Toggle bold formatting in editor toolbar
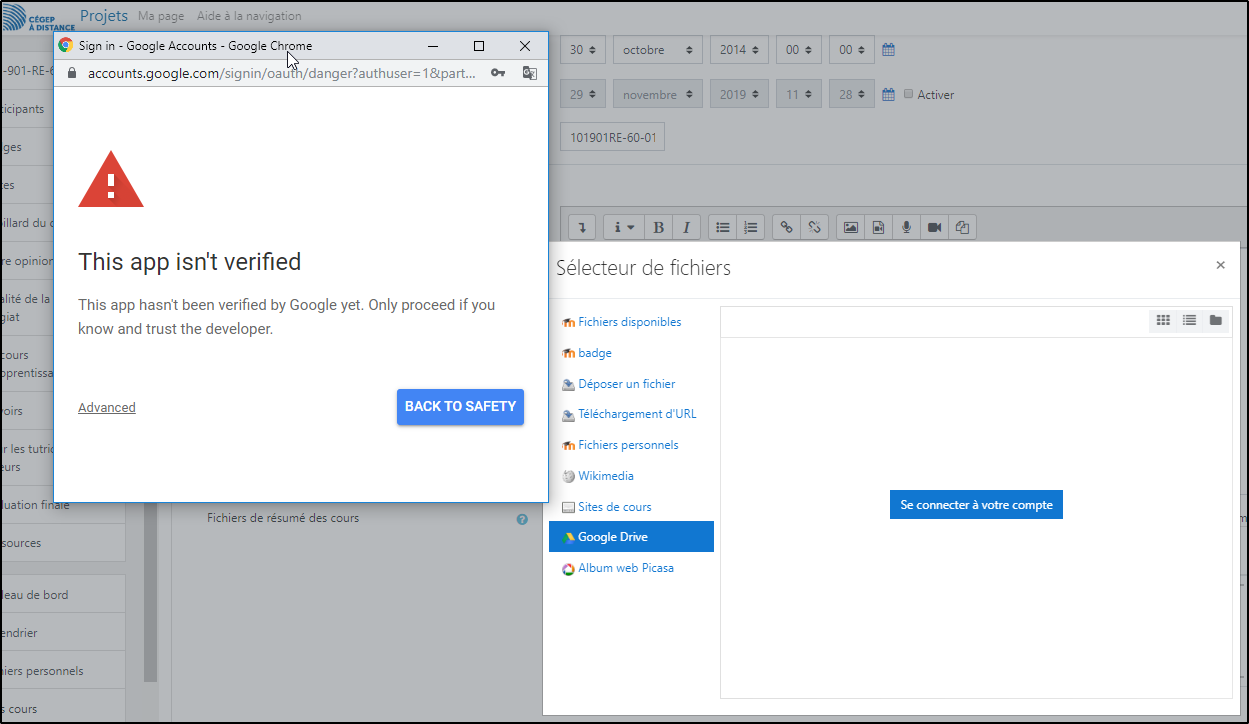Image resolution: width=1249 pixels, height=724 pixels. [x=658, y=227]
